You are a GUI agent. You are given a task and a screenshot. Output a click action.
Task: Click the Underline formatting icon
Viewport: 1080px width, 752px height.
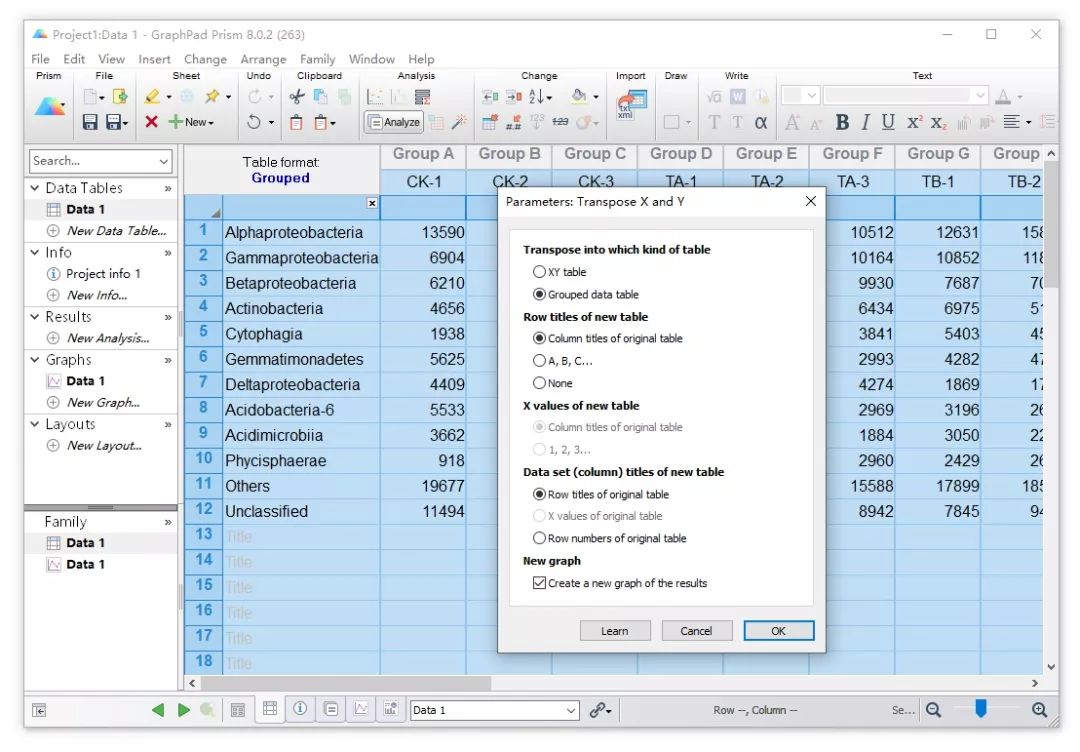(x=888, y=122)
